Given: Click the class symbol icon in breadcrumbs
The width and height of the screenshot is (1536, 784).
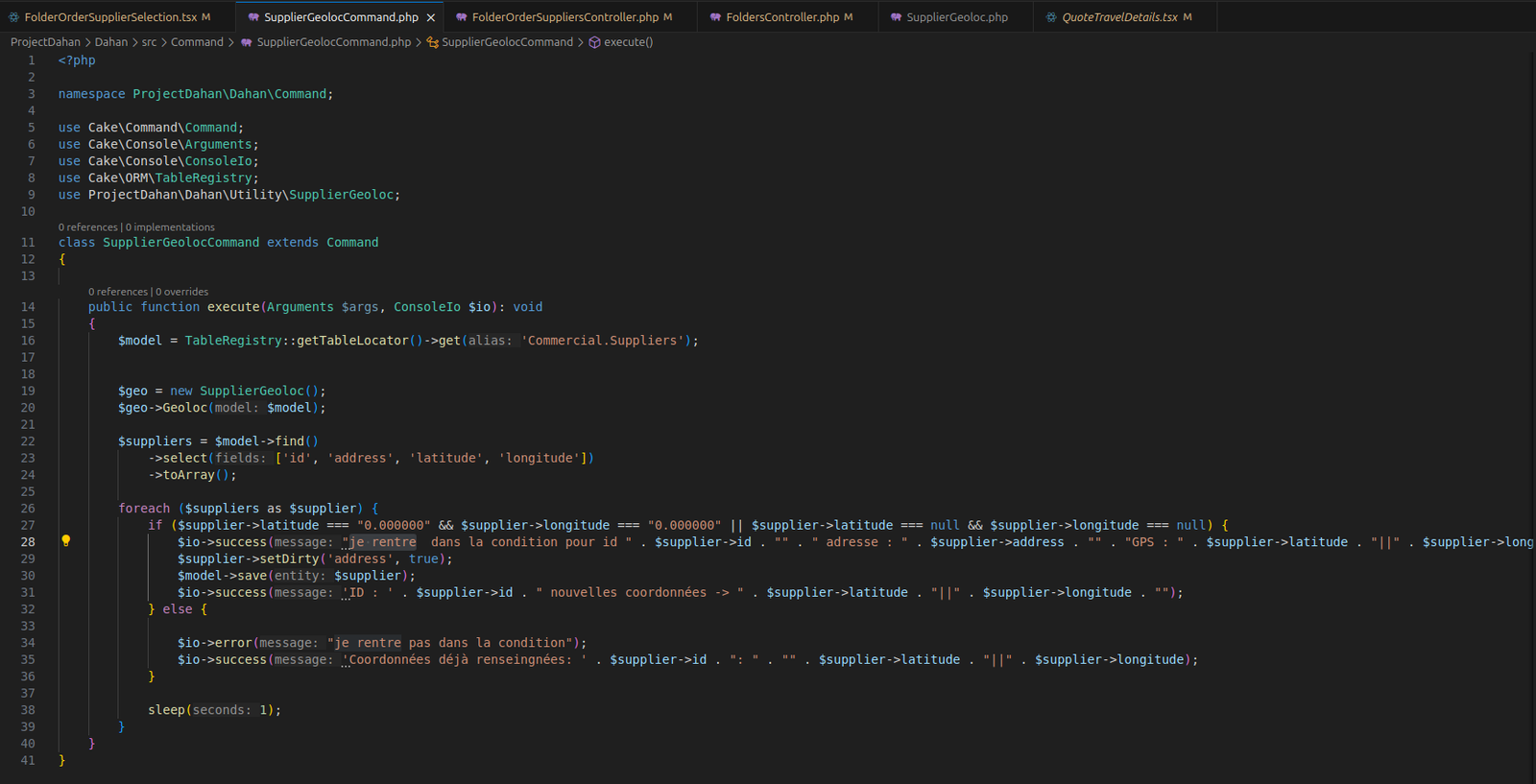Looking at the screenshot, I should 432,42.
